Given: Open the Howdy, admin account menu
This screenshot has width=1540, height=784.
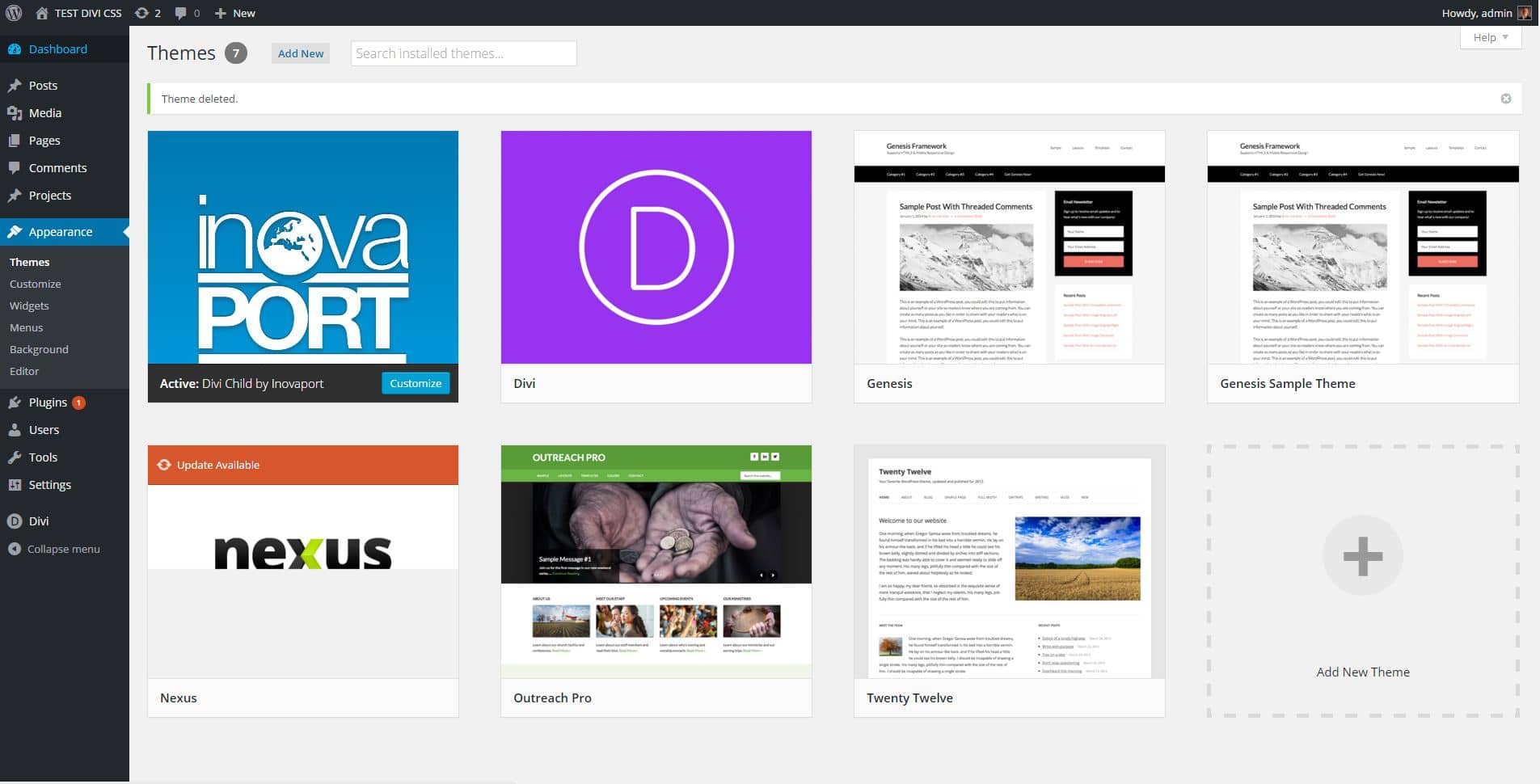Looking at the screenshot, I should 1486,13.
